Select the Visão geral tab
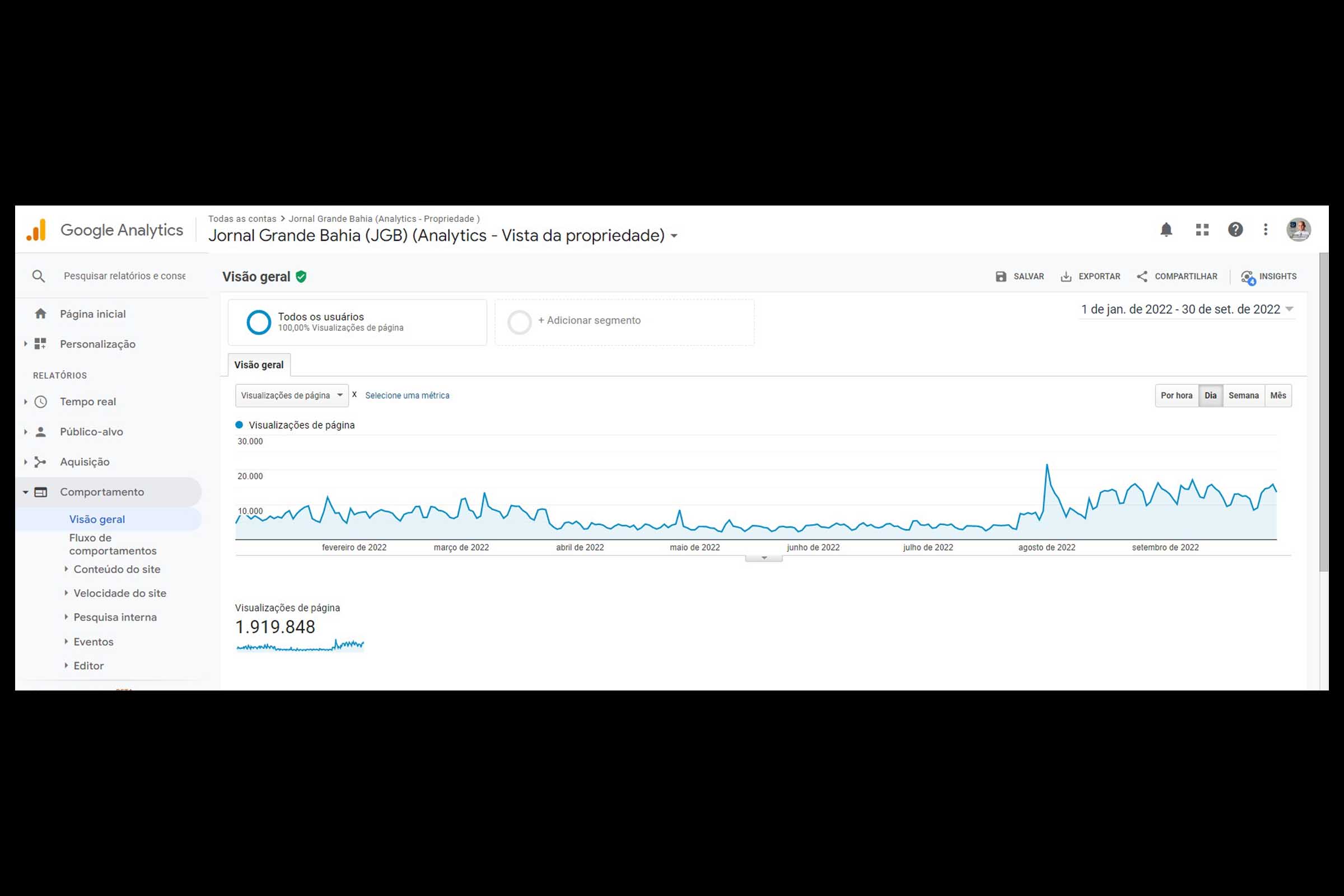 (259, 365)
